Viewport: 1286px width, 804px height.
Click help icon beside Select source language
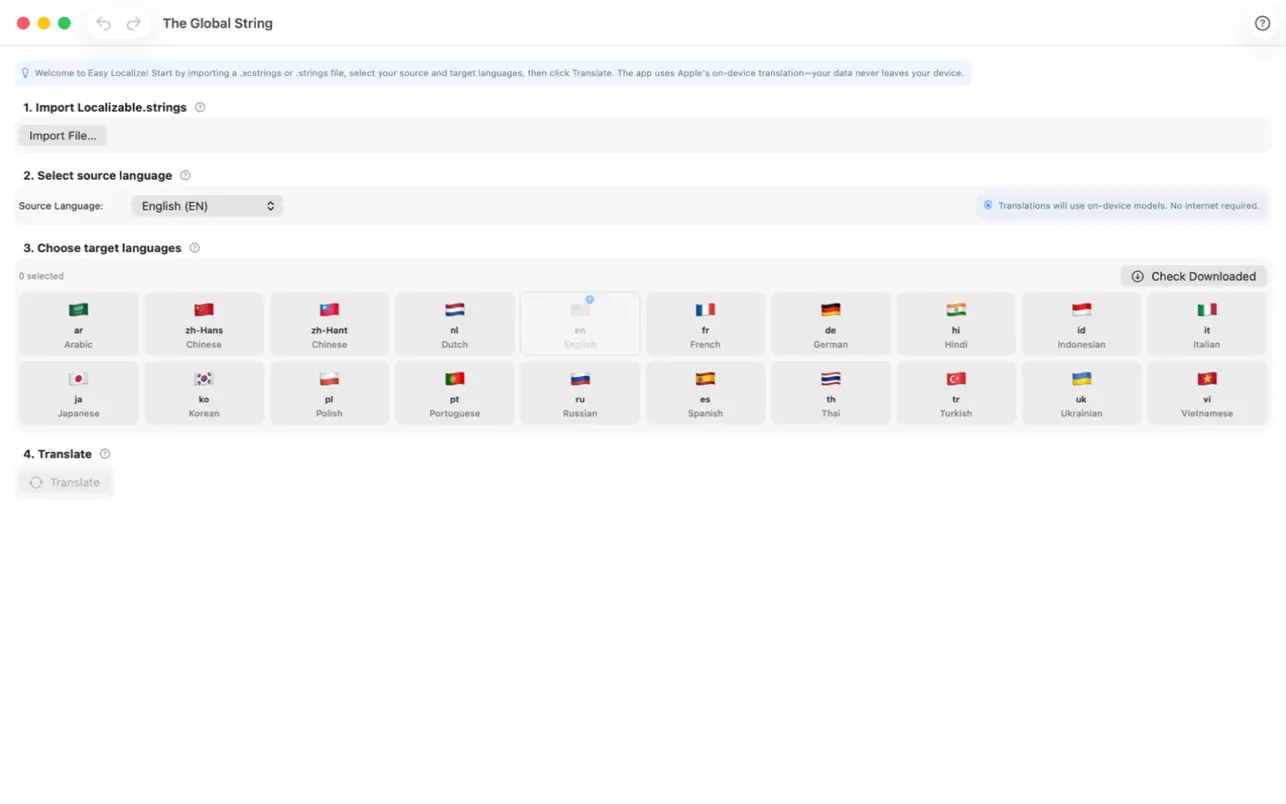(x=185, y=175)
